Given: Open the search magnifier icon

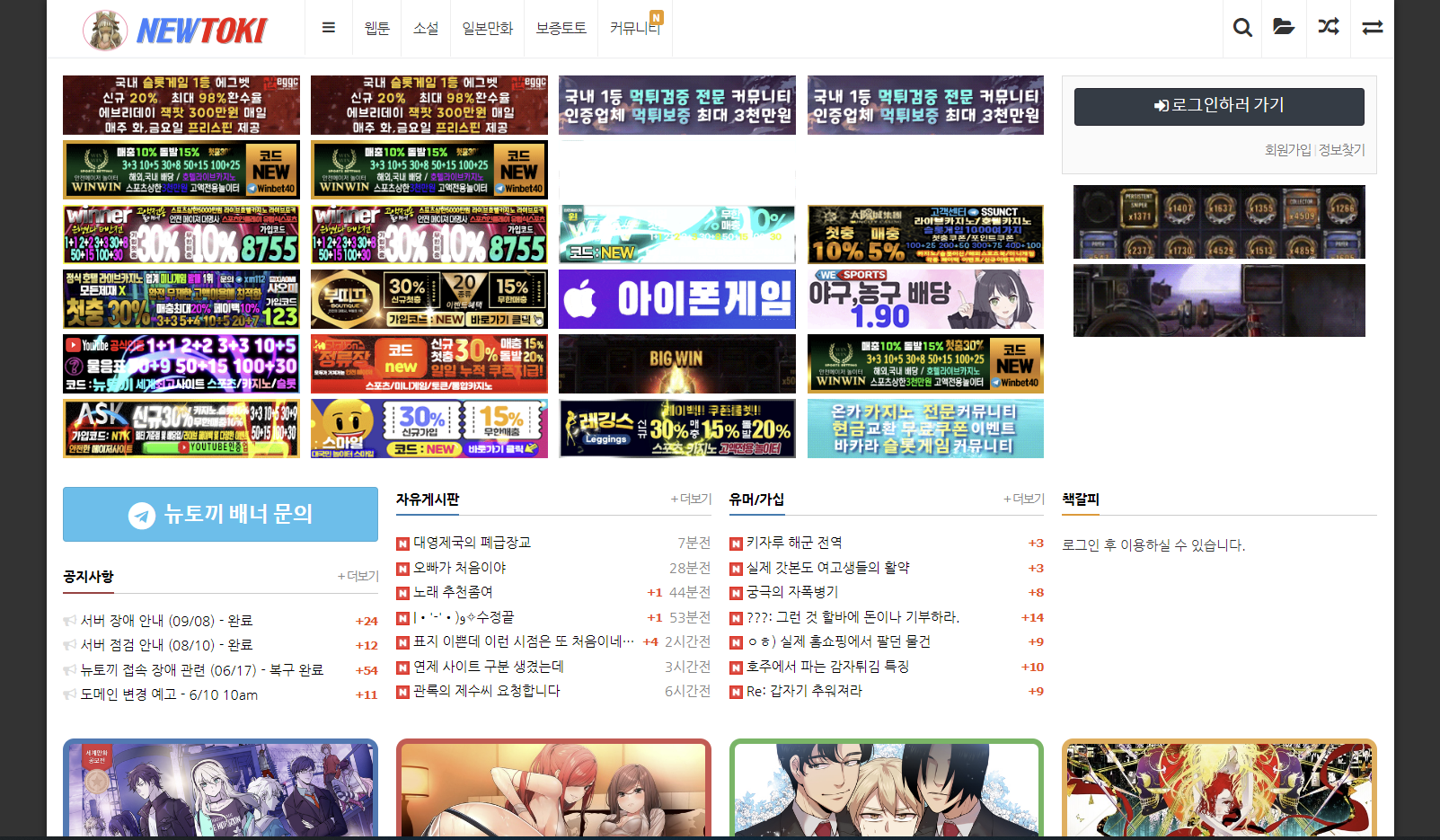Looking at the screenshot, I should [x=1242, y=28].
